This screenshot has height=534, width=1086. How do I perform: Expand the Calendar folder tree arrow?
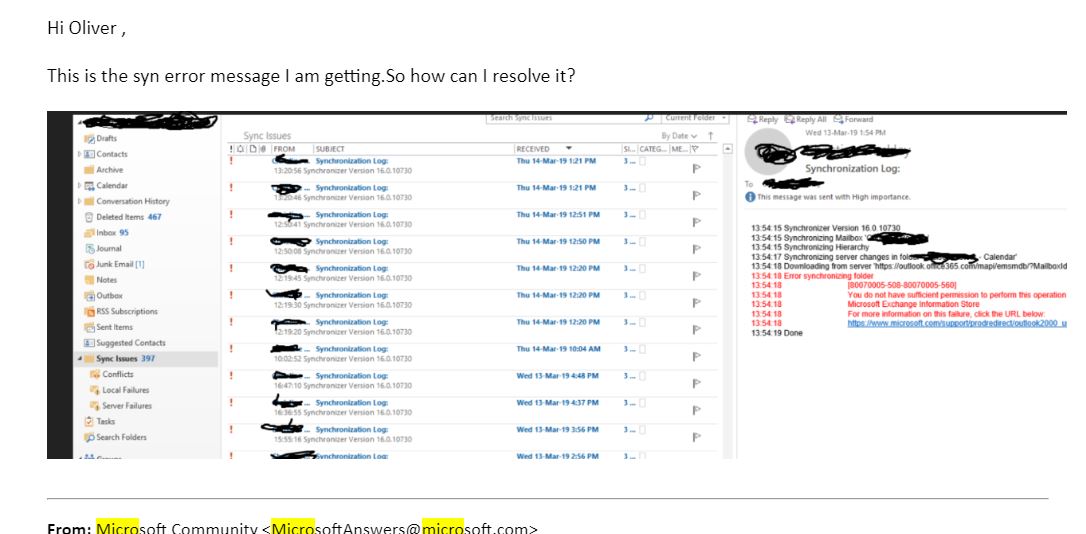80,186
